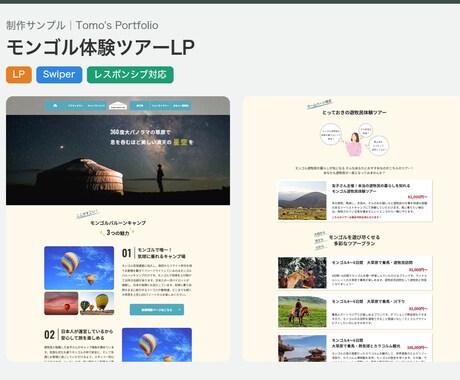Click the モンゴル体験ツアーLP title
Screen dimensions: 460x380
click(101, 47)
